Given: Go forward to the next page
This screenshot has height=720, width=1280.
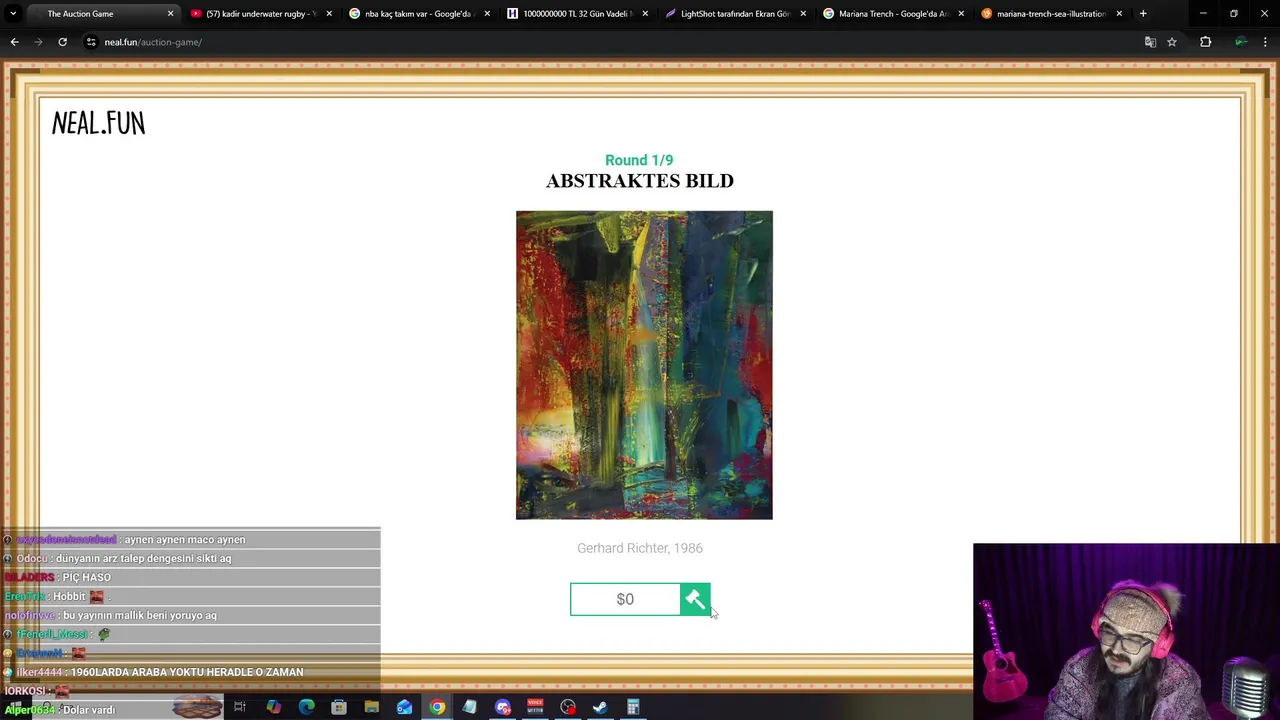Looking at the screenshot, I should tap(38, 42).
